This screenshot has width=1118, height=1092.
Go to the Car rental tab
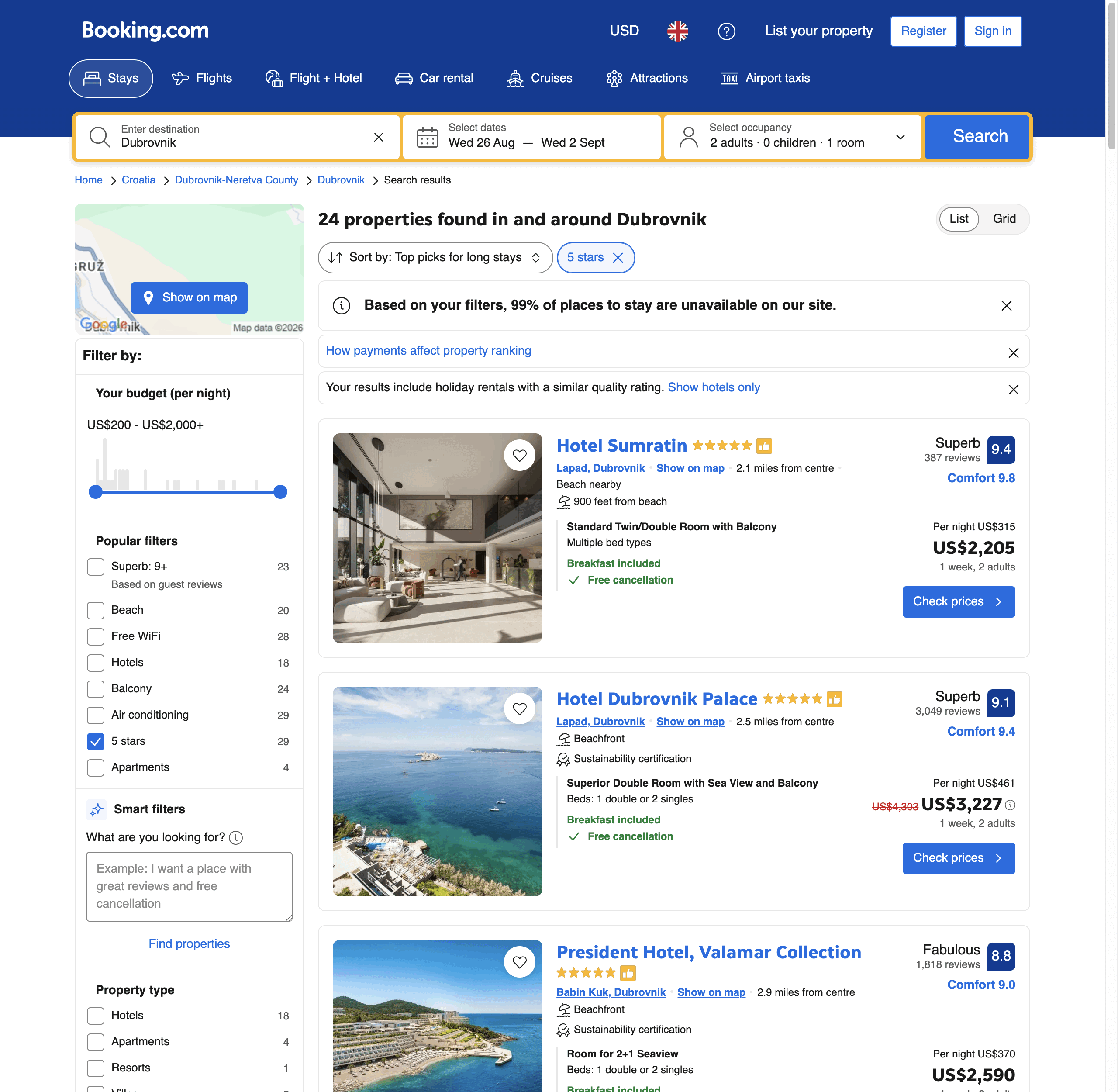434,79
